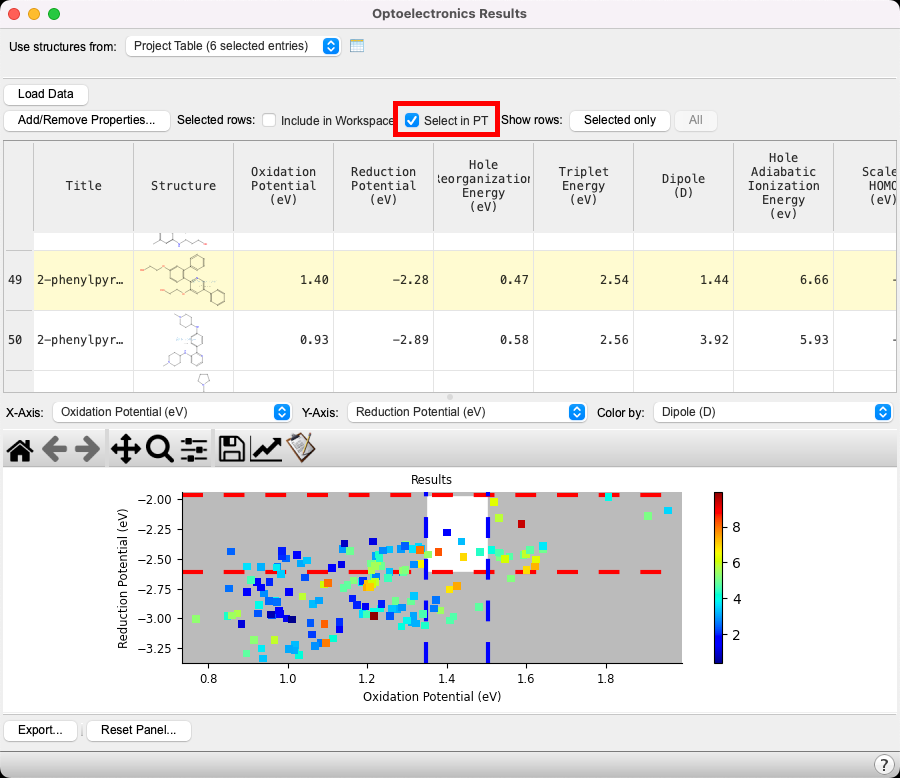This screenshot has width=900, height=778.
Task: Open the Color by Dipole dropdown
Action: [773, 412]
